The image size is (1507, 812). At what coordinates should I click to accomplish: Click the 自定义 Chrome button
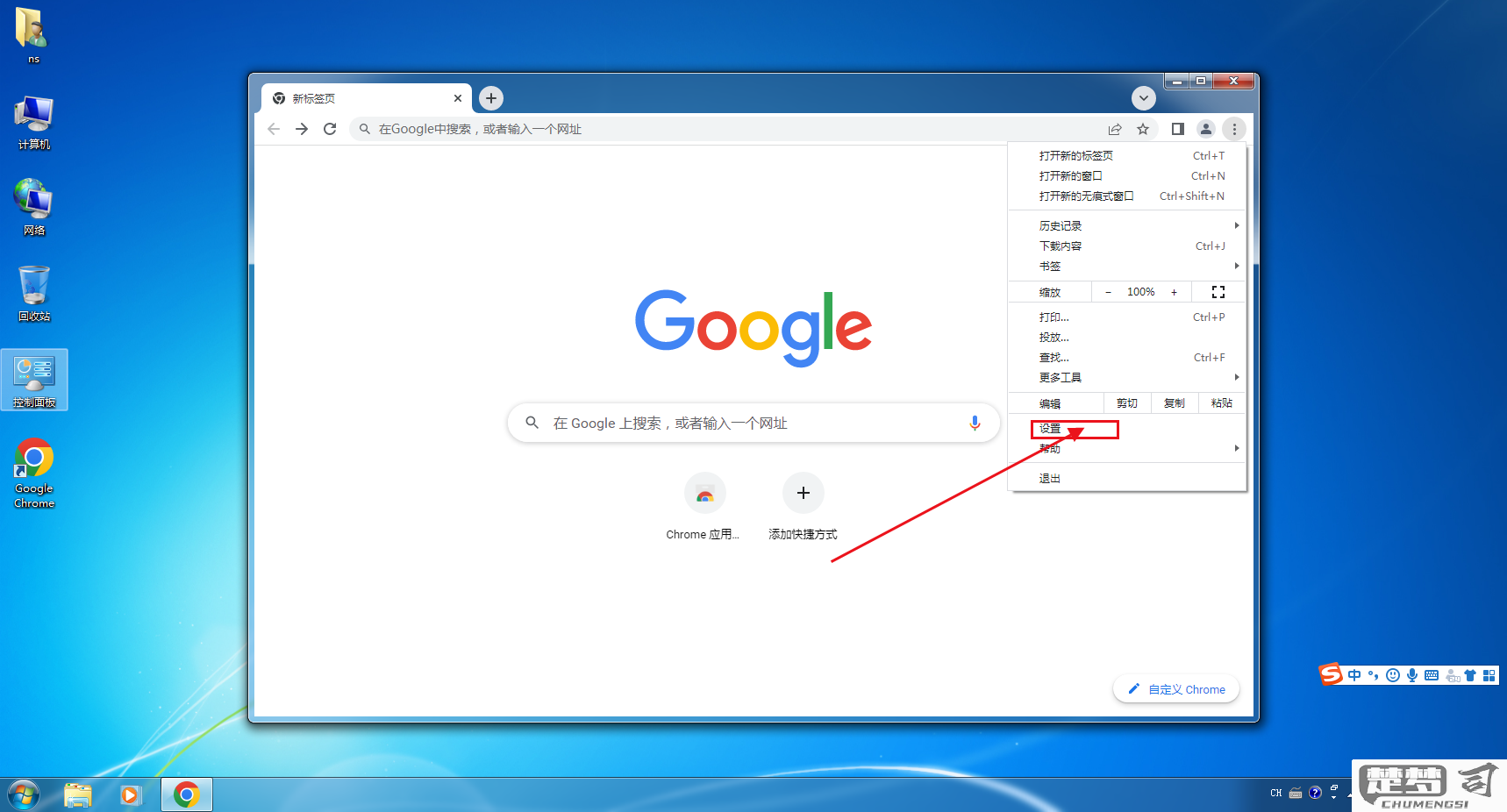click(x=1176, y=689)
